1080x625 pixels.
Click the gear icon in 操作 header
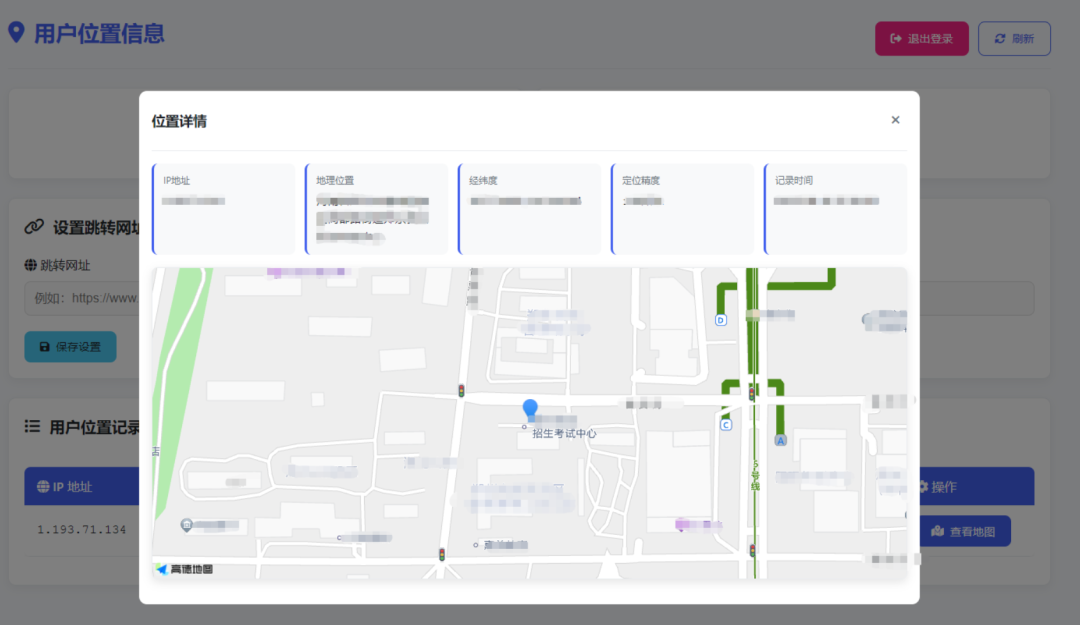coord(922,487)
